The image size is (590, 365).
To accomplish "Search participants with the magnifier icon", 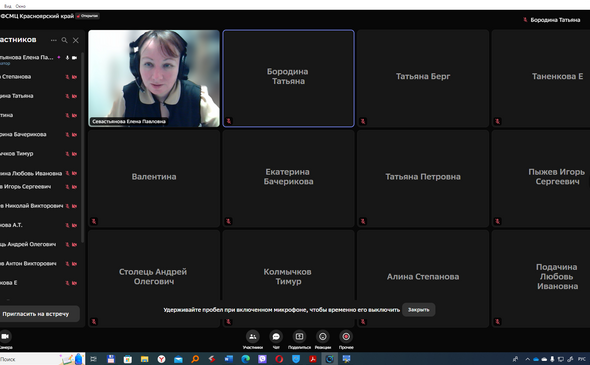I will pos(64,40).
